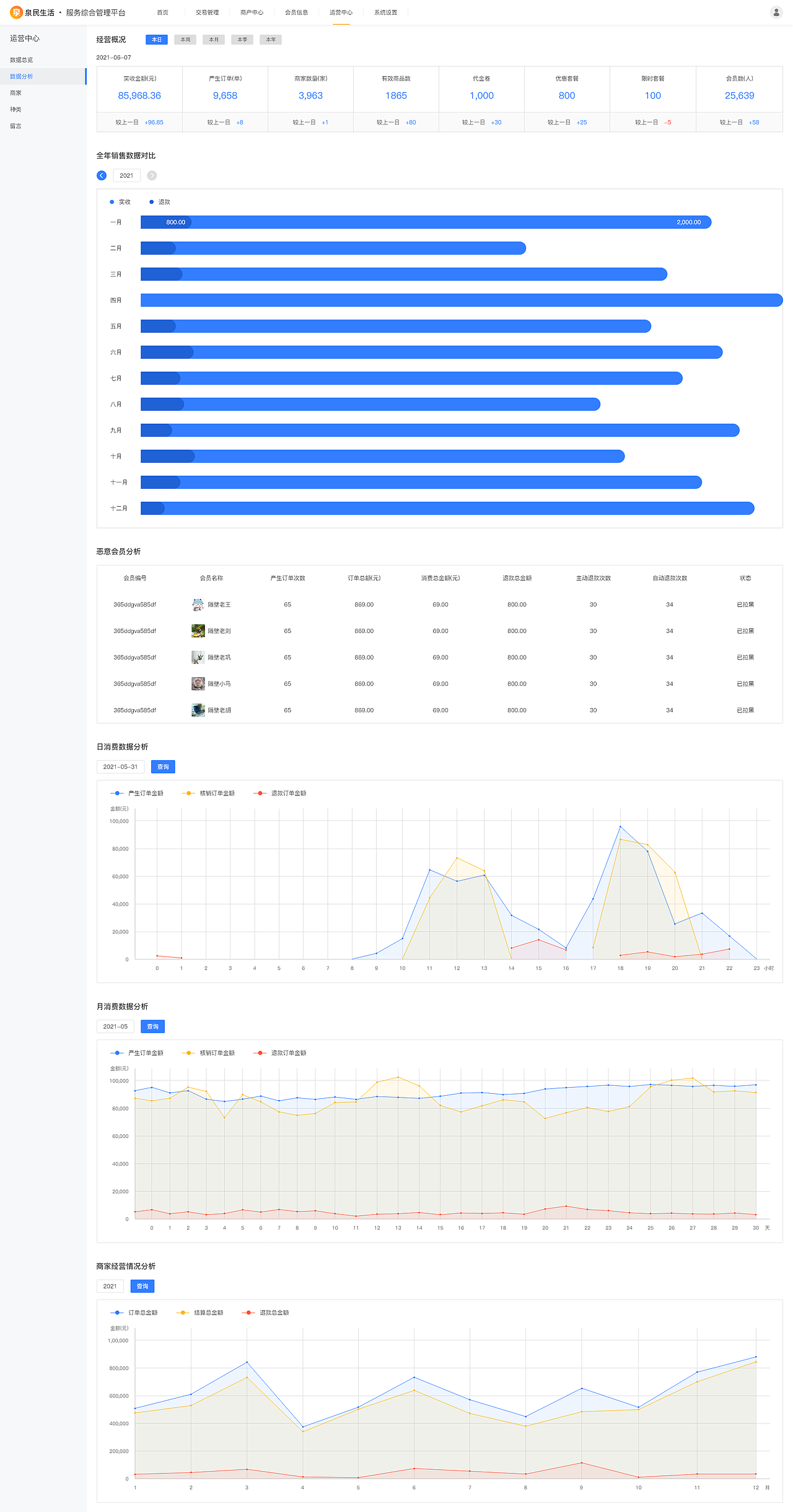This screenshot has height=1512, width=793.
Task: Toggle 实收 legend in yearly sales chart
Action: coord(120,202)
